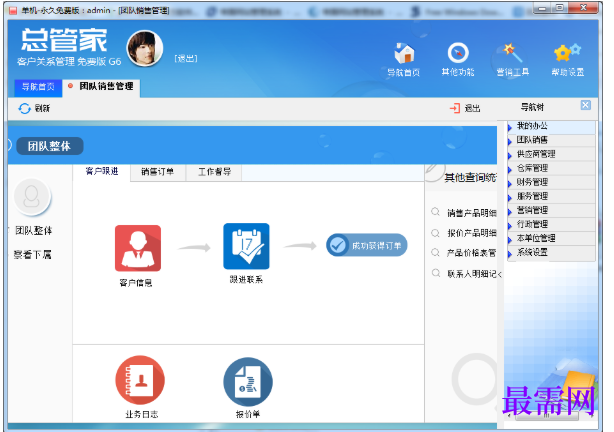The width and height of the screenshot is (614, 432).
Task: Go to 导航首页 house icon
Action: pos(404,53)
